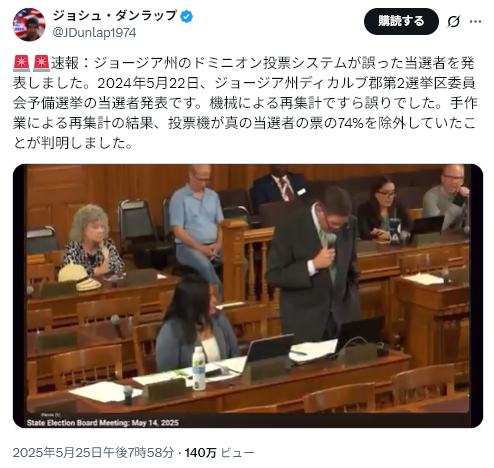Click the blue verified badge
Viewport: 494px width, 468px height.
[186, 16]
